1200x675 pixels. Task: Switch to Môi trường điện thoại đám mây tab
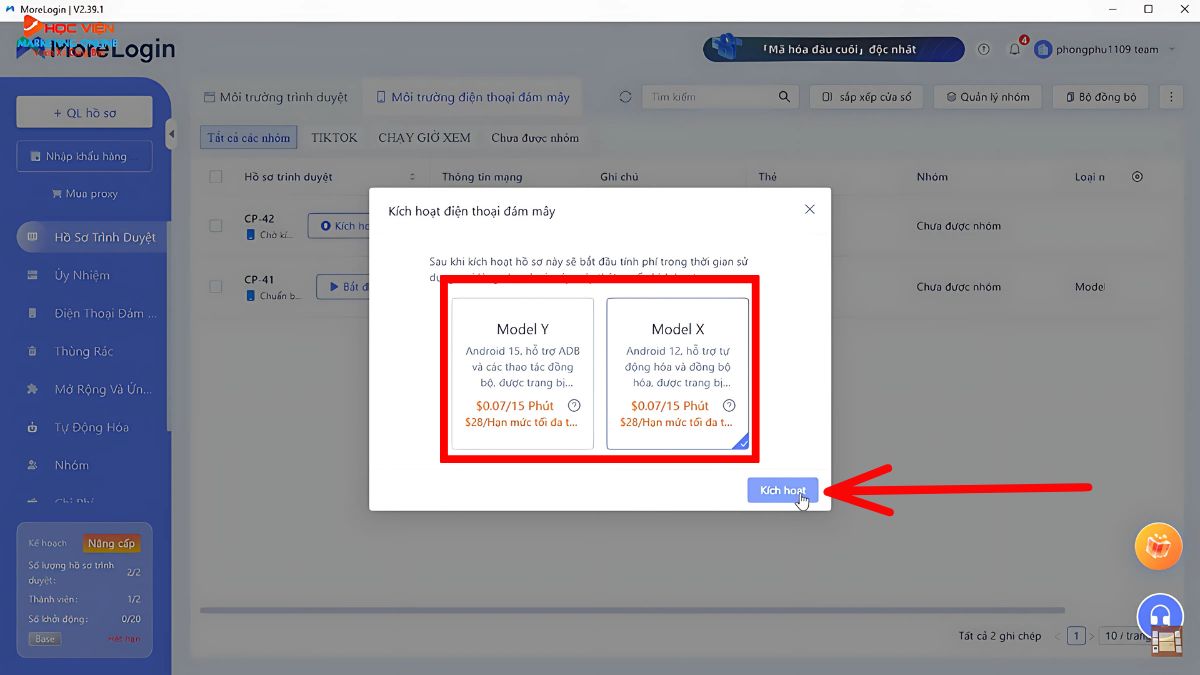(473, 97)
